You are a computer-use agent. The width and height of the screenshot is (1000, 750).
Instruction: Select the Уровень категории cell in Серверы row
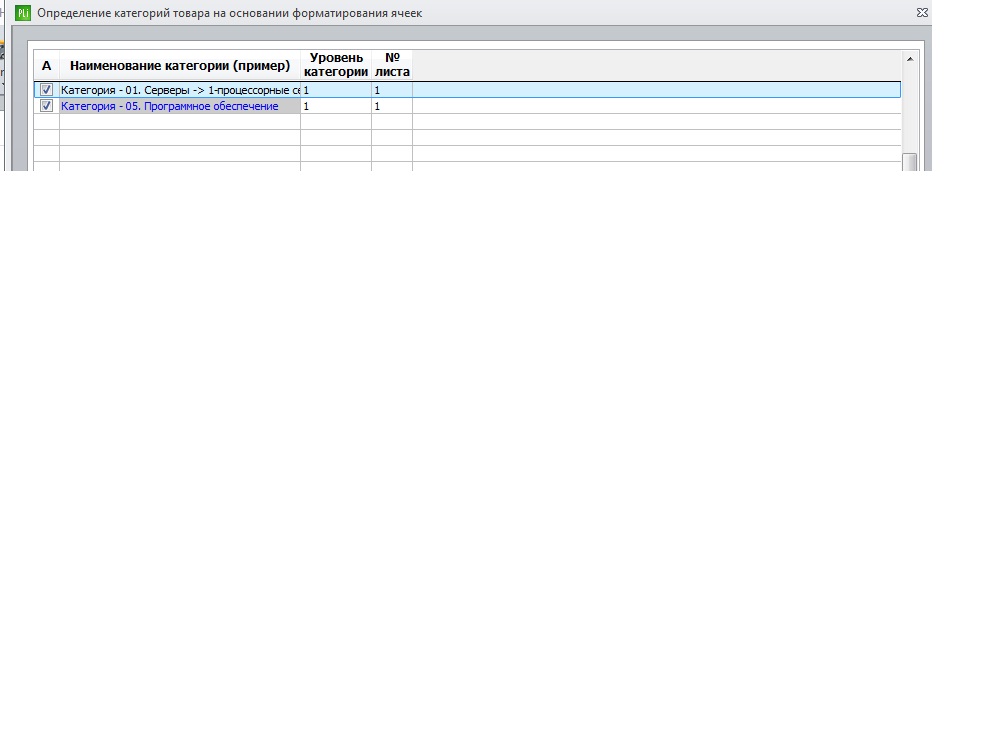click(336, 90)
